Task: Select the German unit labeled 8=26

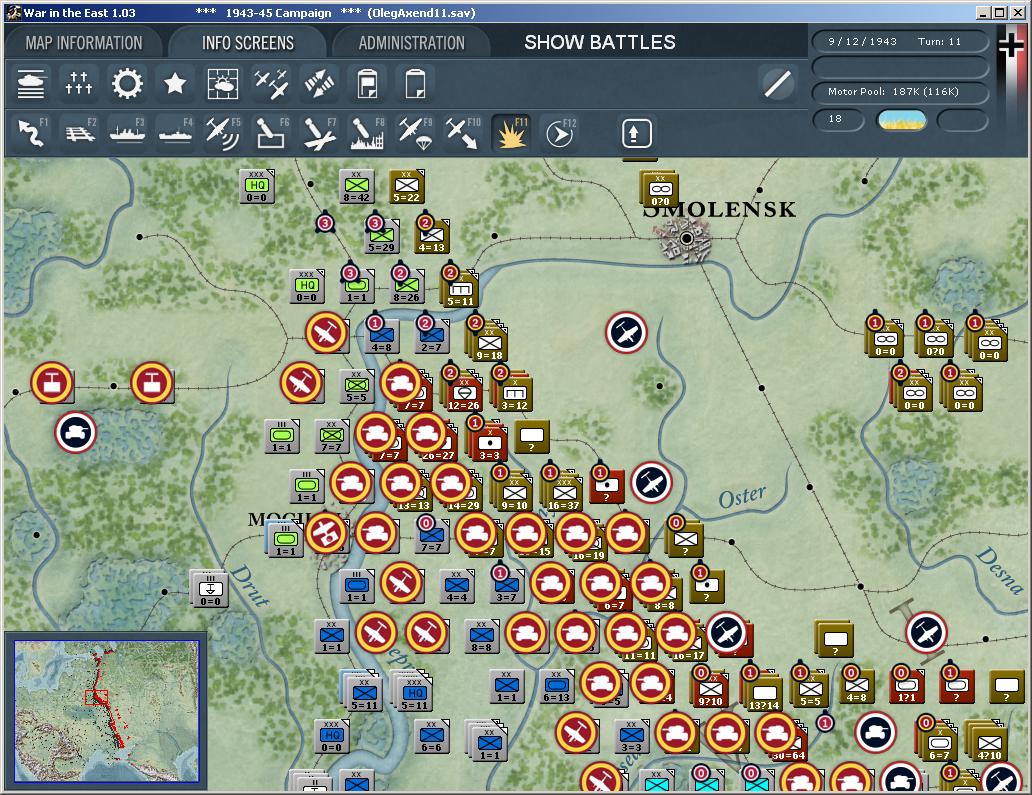Action: pos(407,286)
